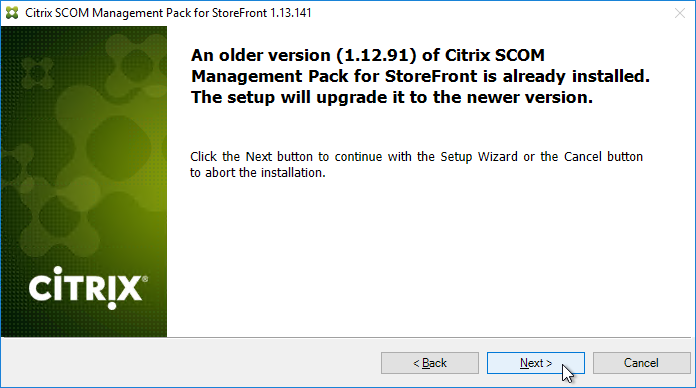Image resolution: width=696 pixels, height=388 pixels.
Task: Click 'Citrix SCOM' text in the bold heading
Action: coord(494,55)
